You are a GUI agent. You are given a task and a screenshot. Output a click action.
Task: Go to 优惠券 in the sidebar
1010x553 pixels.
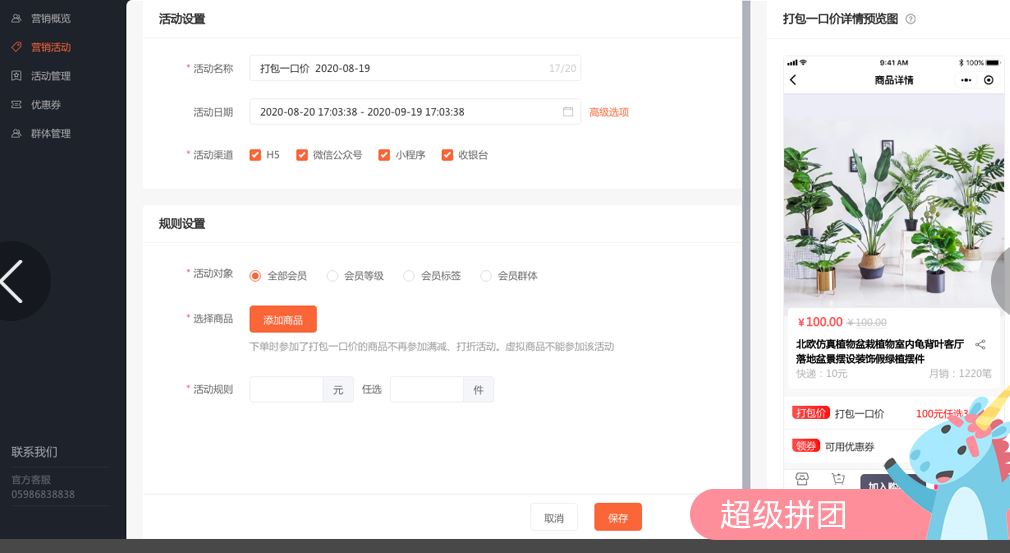(46, 104)
